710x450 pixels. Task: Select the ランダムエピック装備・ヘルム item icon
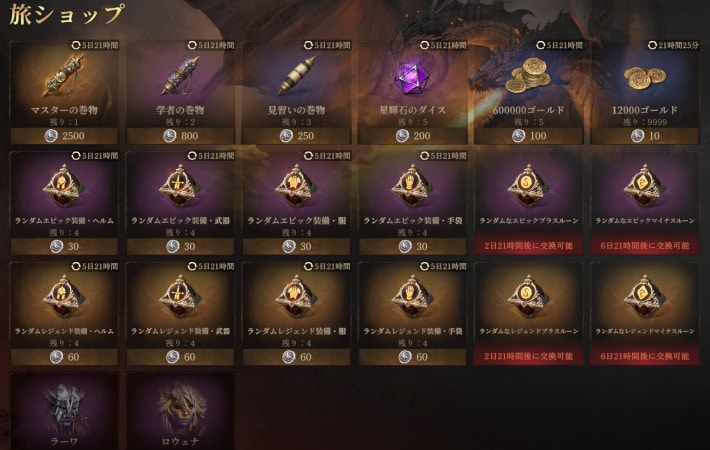pyautogui.click(x=64, y=186)
